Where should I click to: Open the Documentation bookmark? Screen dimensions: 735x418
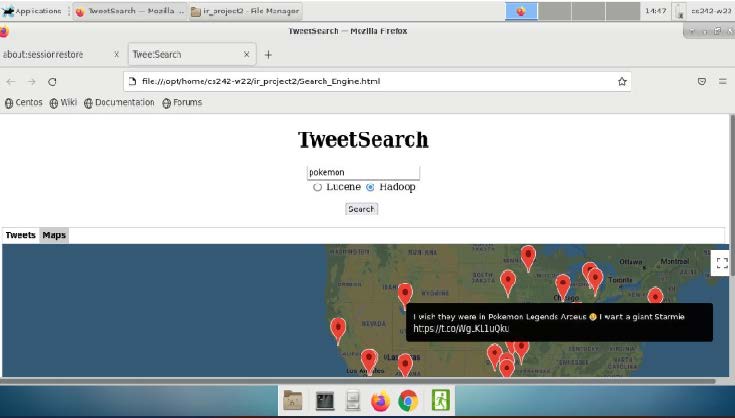click(119, 103)
